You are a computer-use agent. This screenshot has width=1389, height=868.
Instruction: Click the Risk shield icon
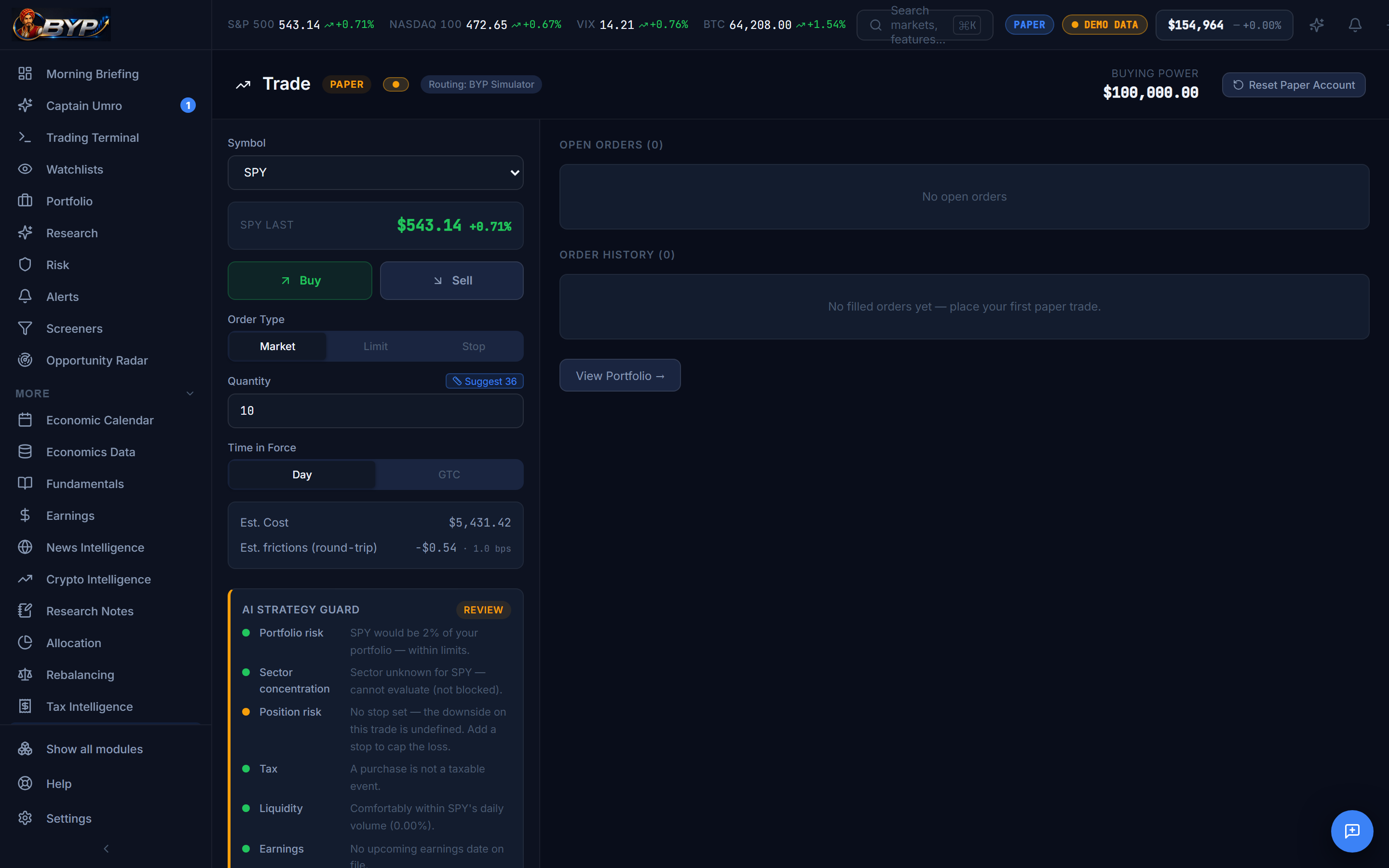point(25,265)
